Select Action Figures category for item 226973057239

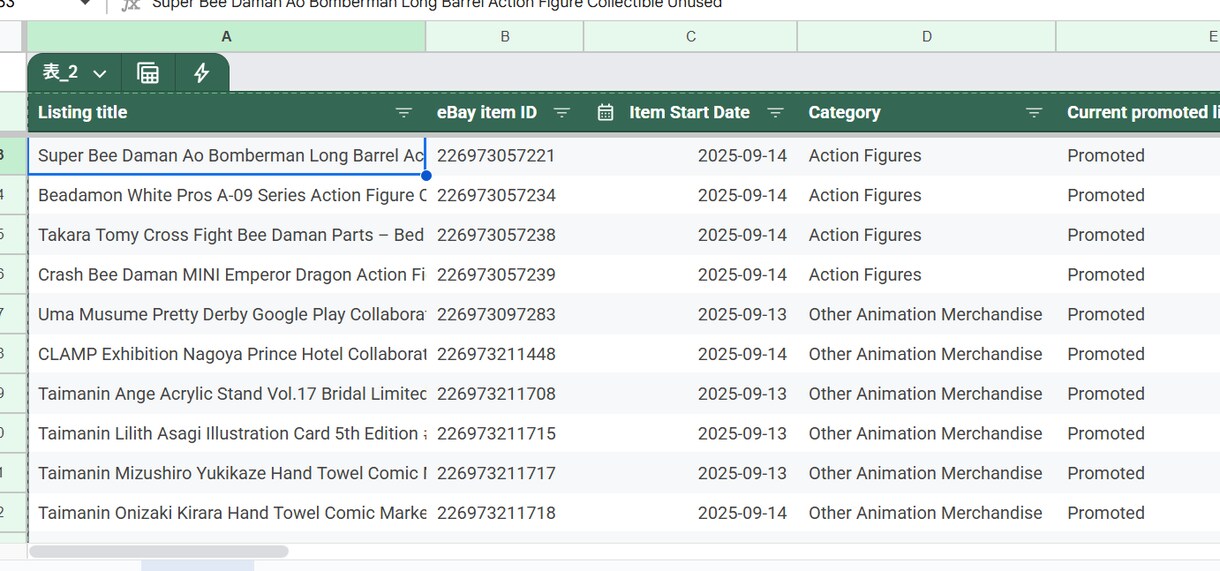[x=927, y=275]
